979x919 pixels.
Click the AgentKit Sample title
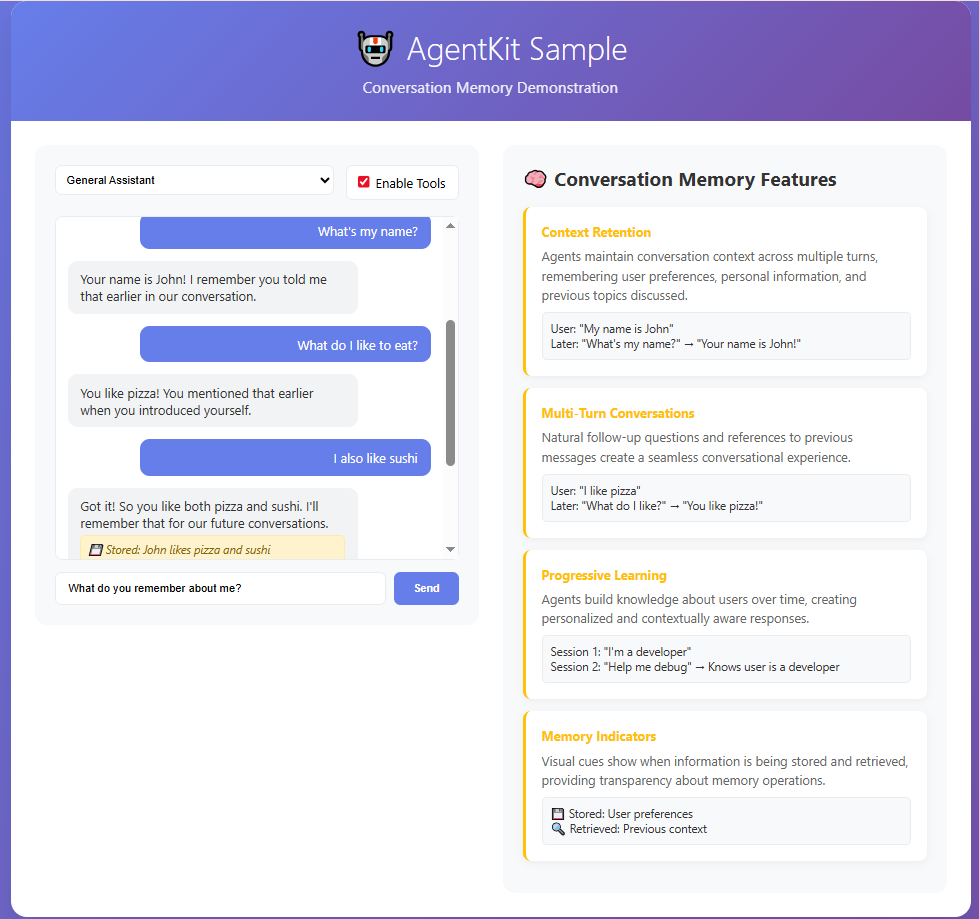tap(517, 49)
